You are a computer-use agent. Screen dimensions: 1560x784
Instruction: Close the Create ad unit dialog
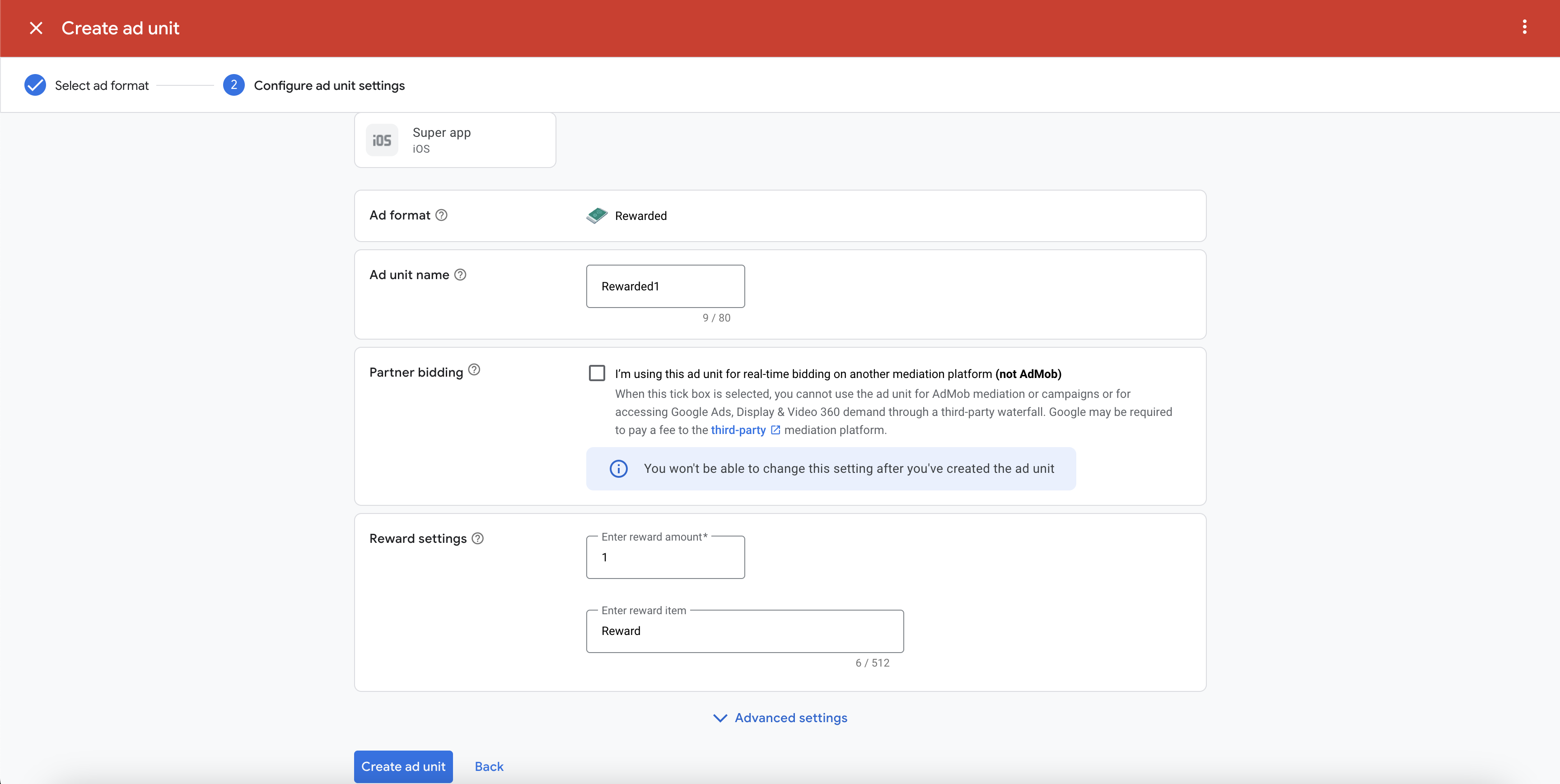tap(36, 28)
